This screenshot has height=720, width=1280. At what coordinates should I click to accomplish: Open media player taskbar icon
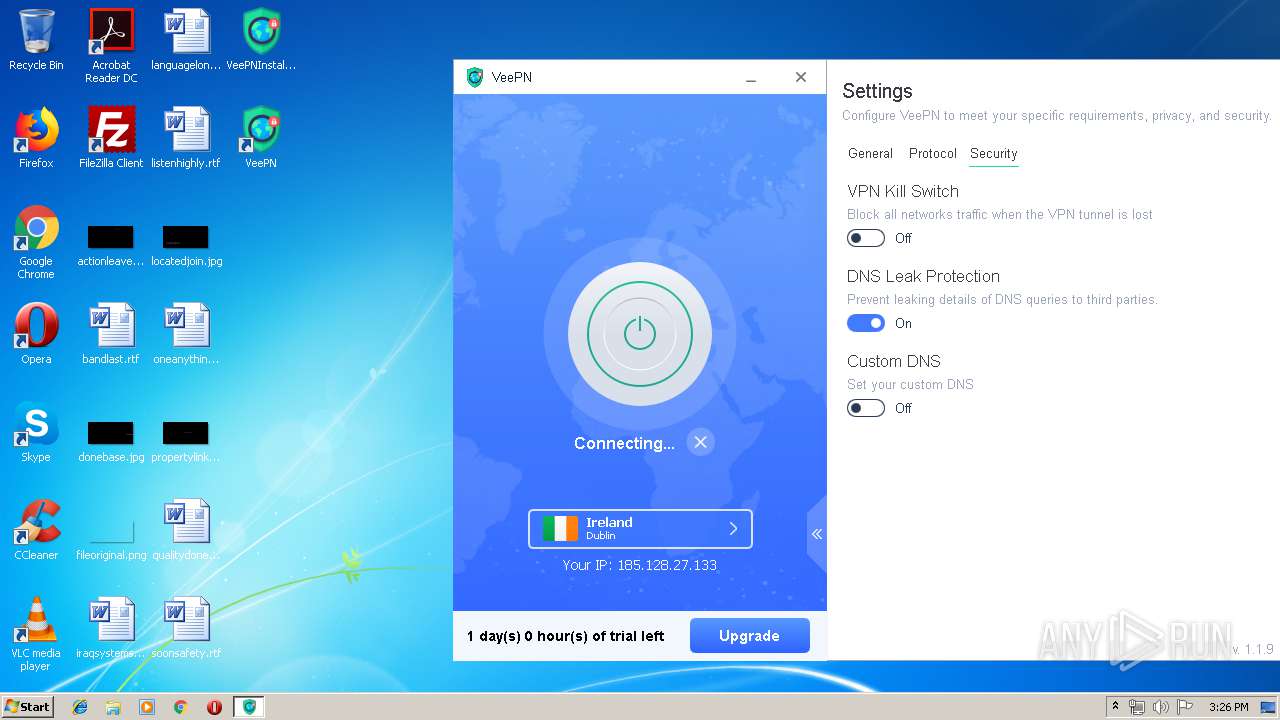[x=147, y=707]
